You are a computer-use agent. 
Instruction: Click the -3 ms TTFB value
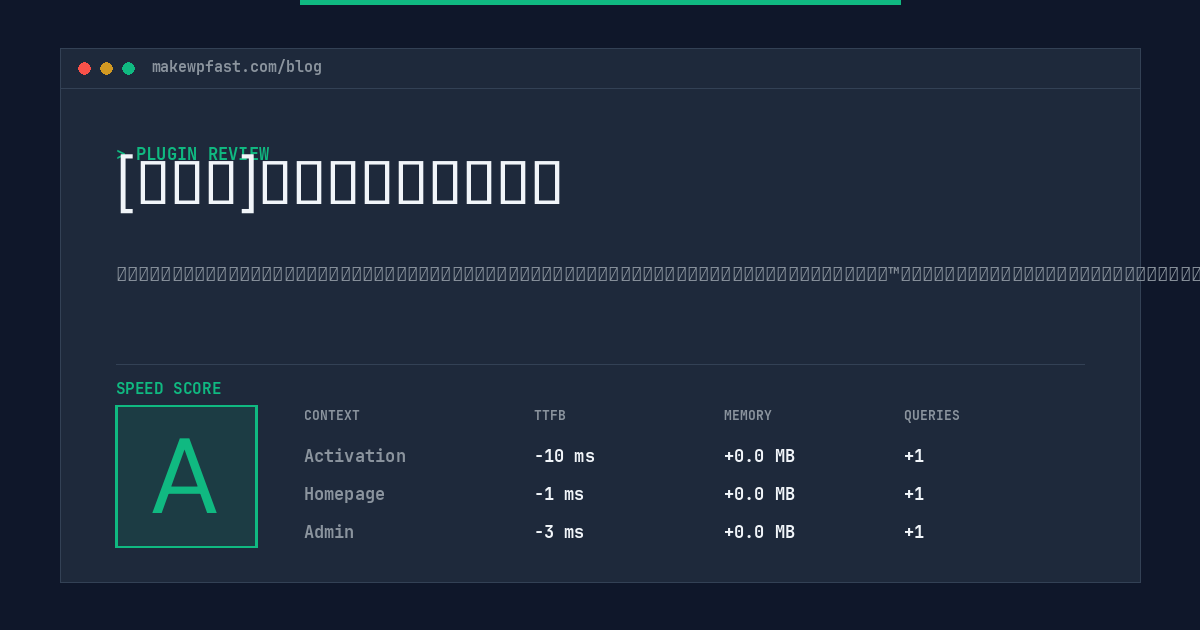[x=559, y=532]
